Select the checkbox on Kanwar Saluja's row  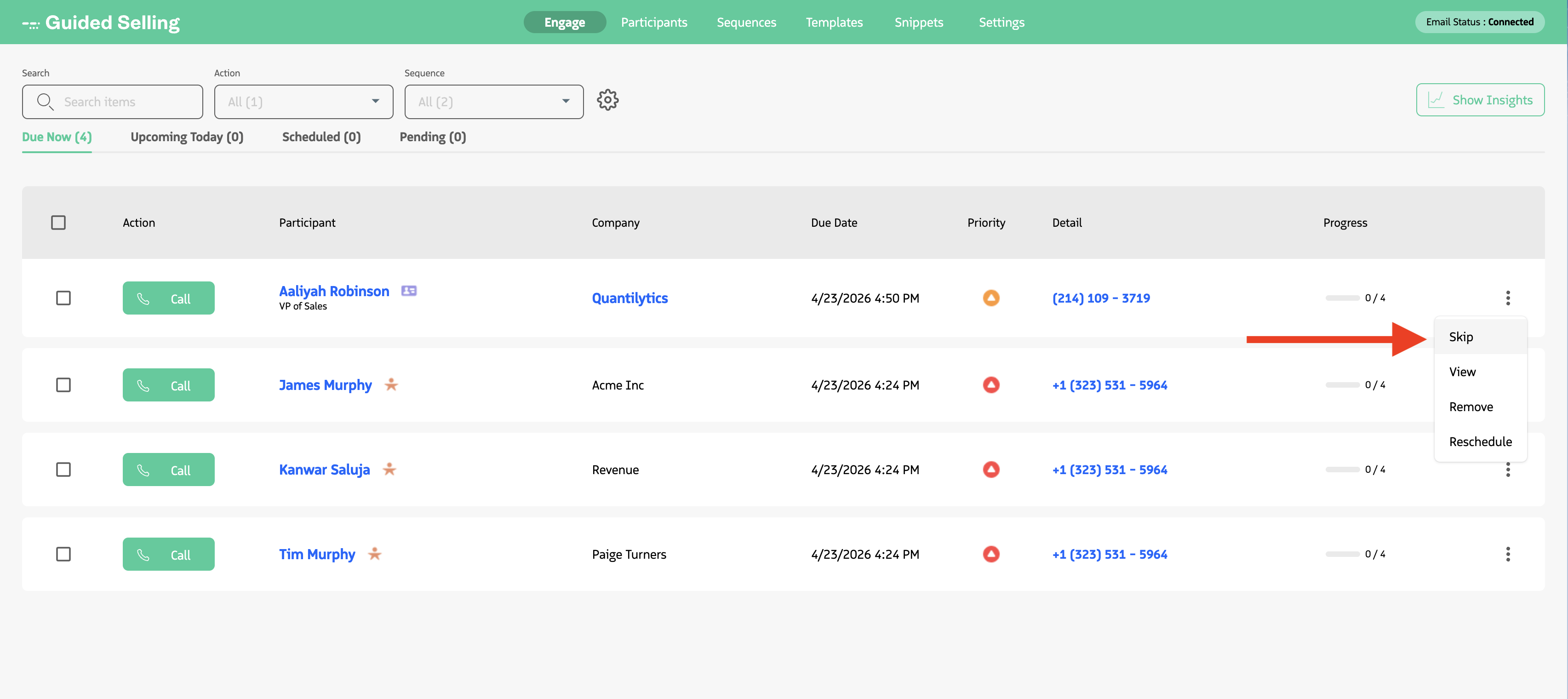point(63,470)
